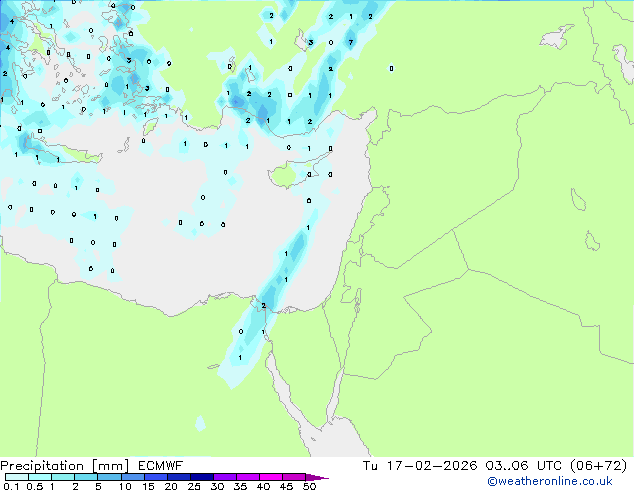634x490 pixels.
Task: Click the purple arrow tip at legend end
Action: click(x=317, y=477)
